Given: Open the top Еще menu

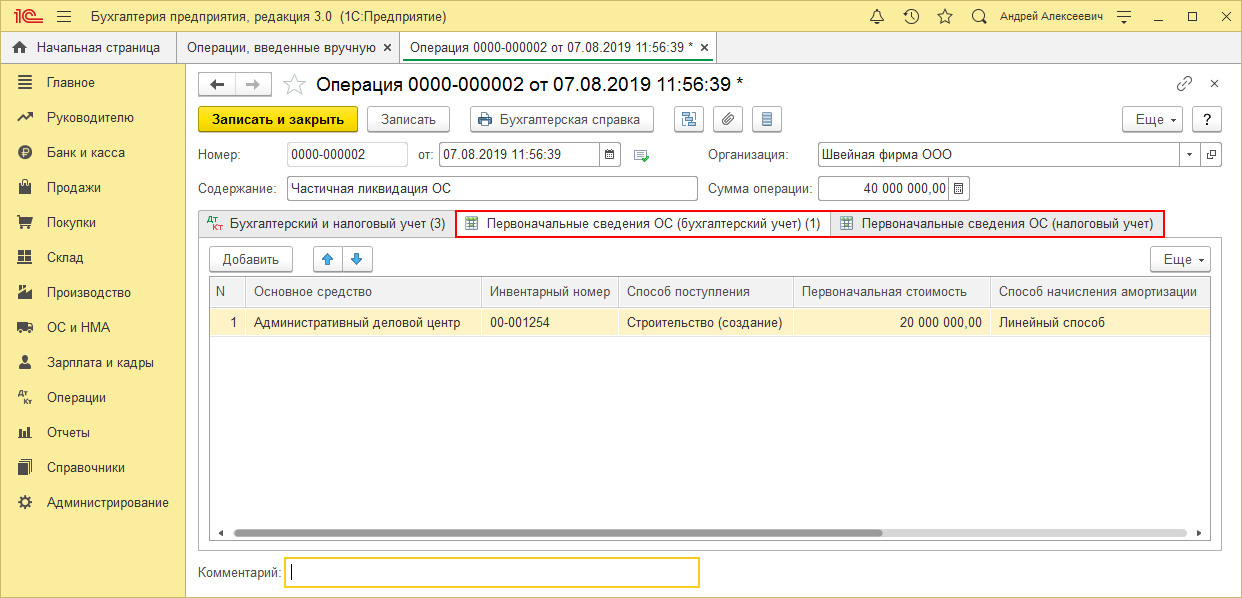Looking at the screenshot, I should pos(1152,120).
